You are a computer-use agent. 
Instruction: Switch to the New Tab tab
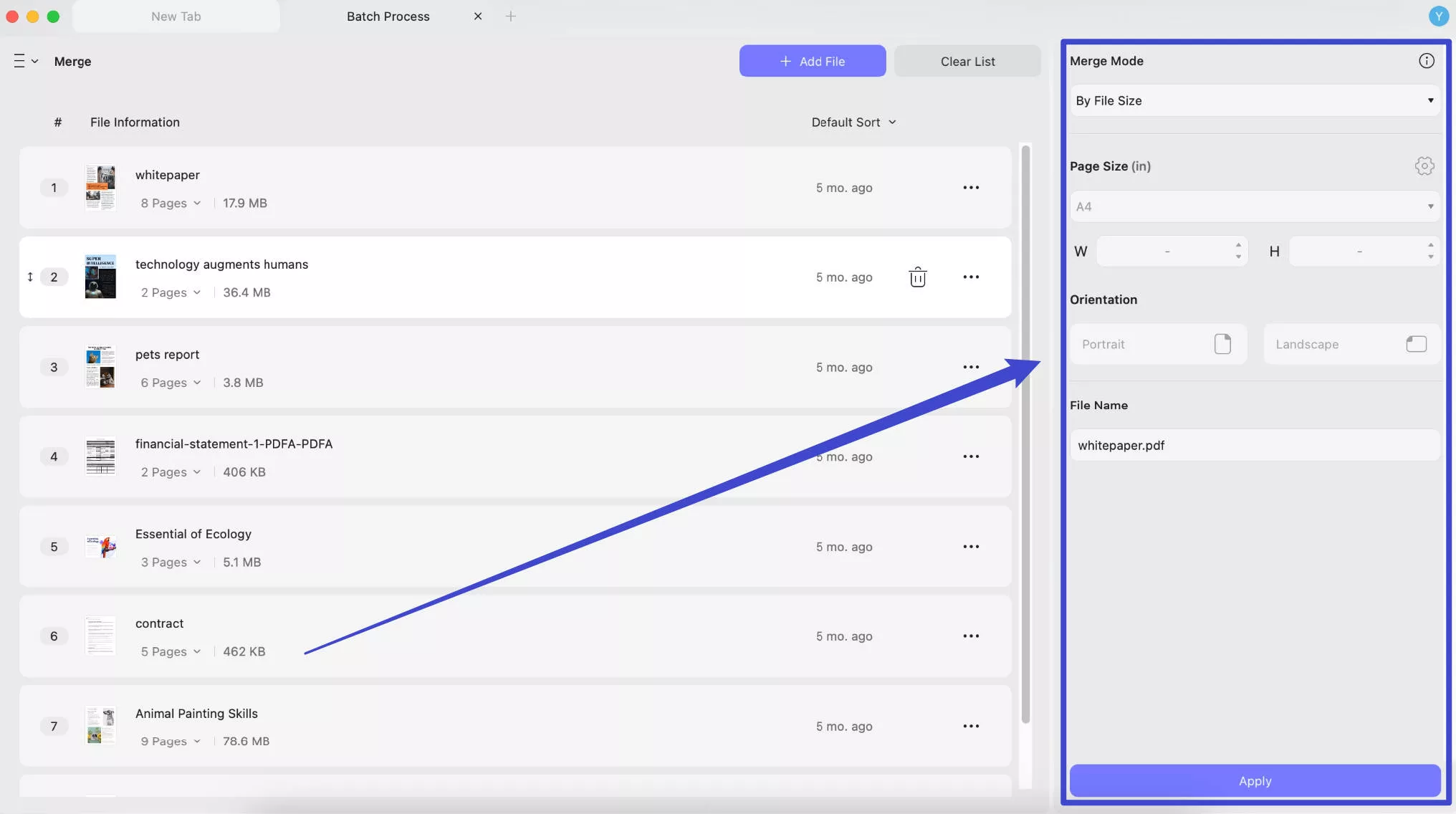(176, 16)
